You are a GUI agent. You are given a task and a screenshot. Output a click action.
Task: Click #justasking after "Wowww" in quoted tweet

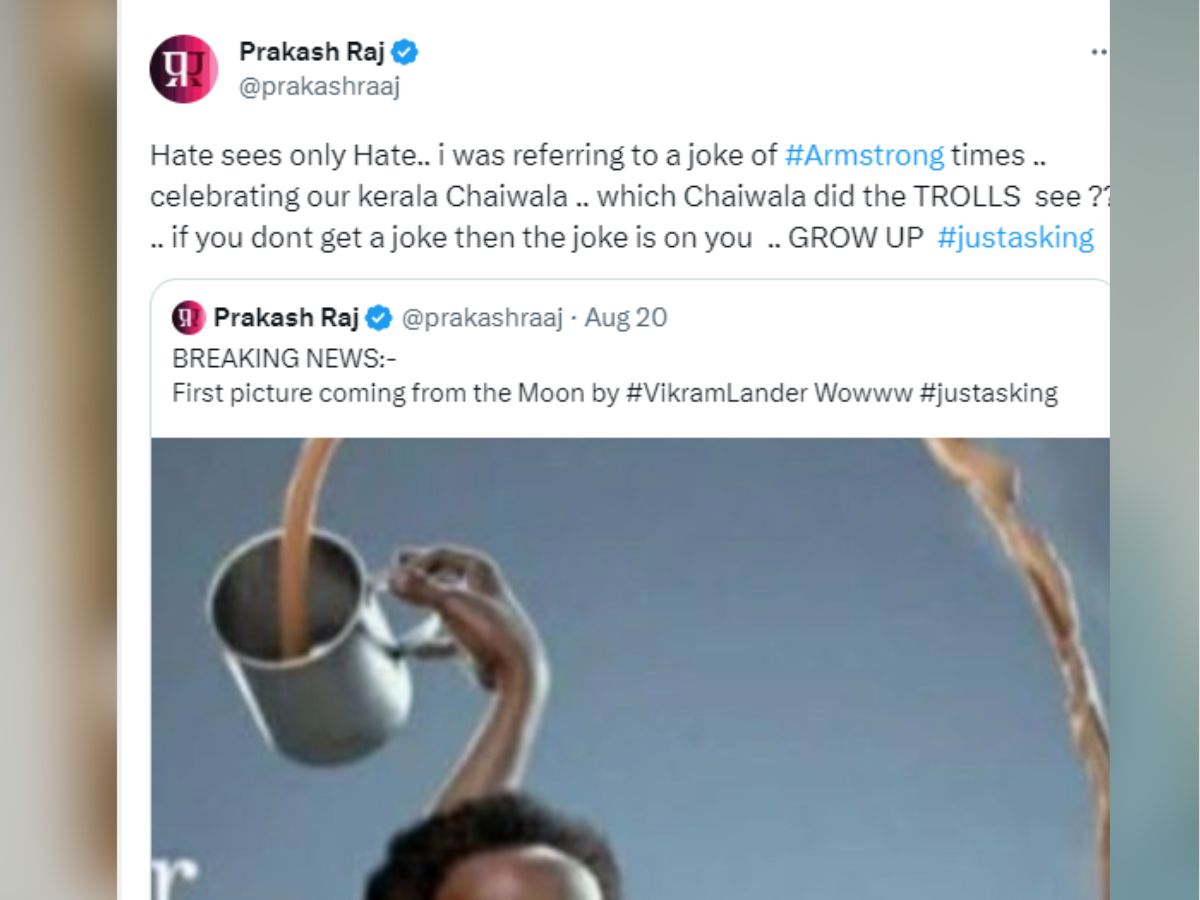point(988,393)
